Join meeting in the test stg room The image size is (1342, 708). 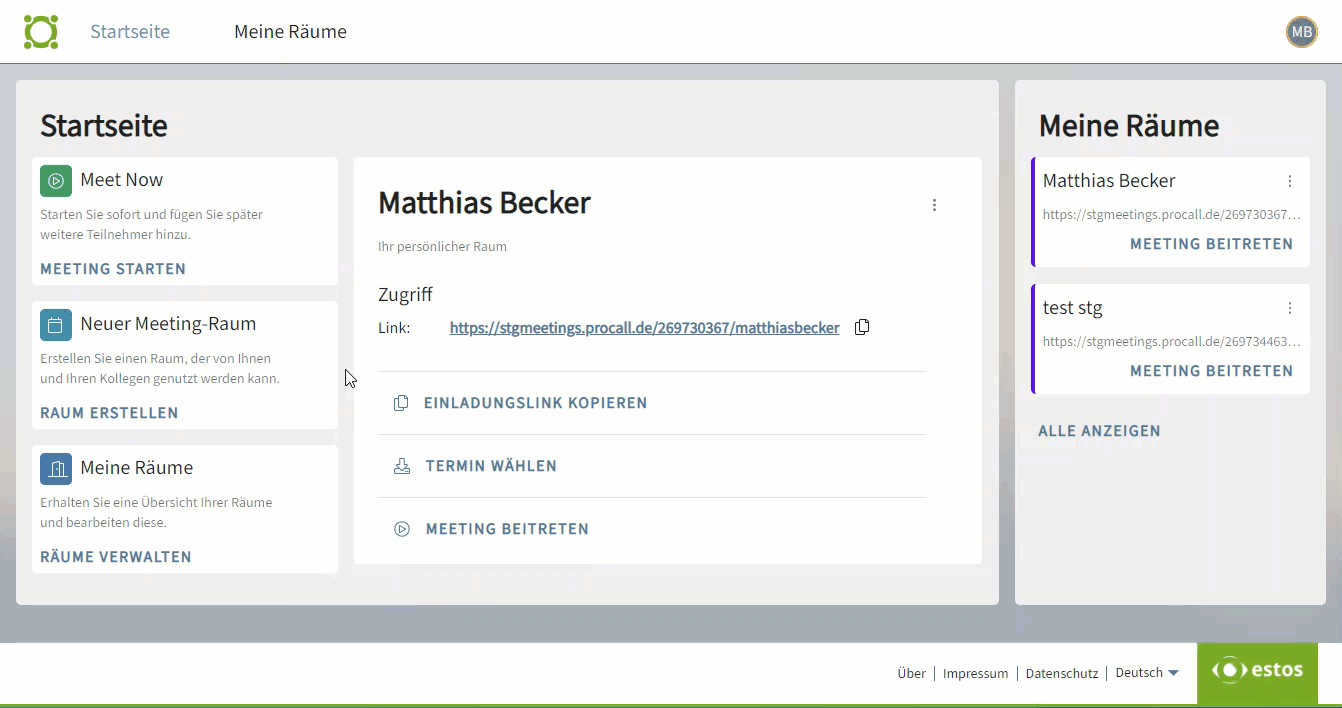pyautogui.click(x=1211, y=371)
